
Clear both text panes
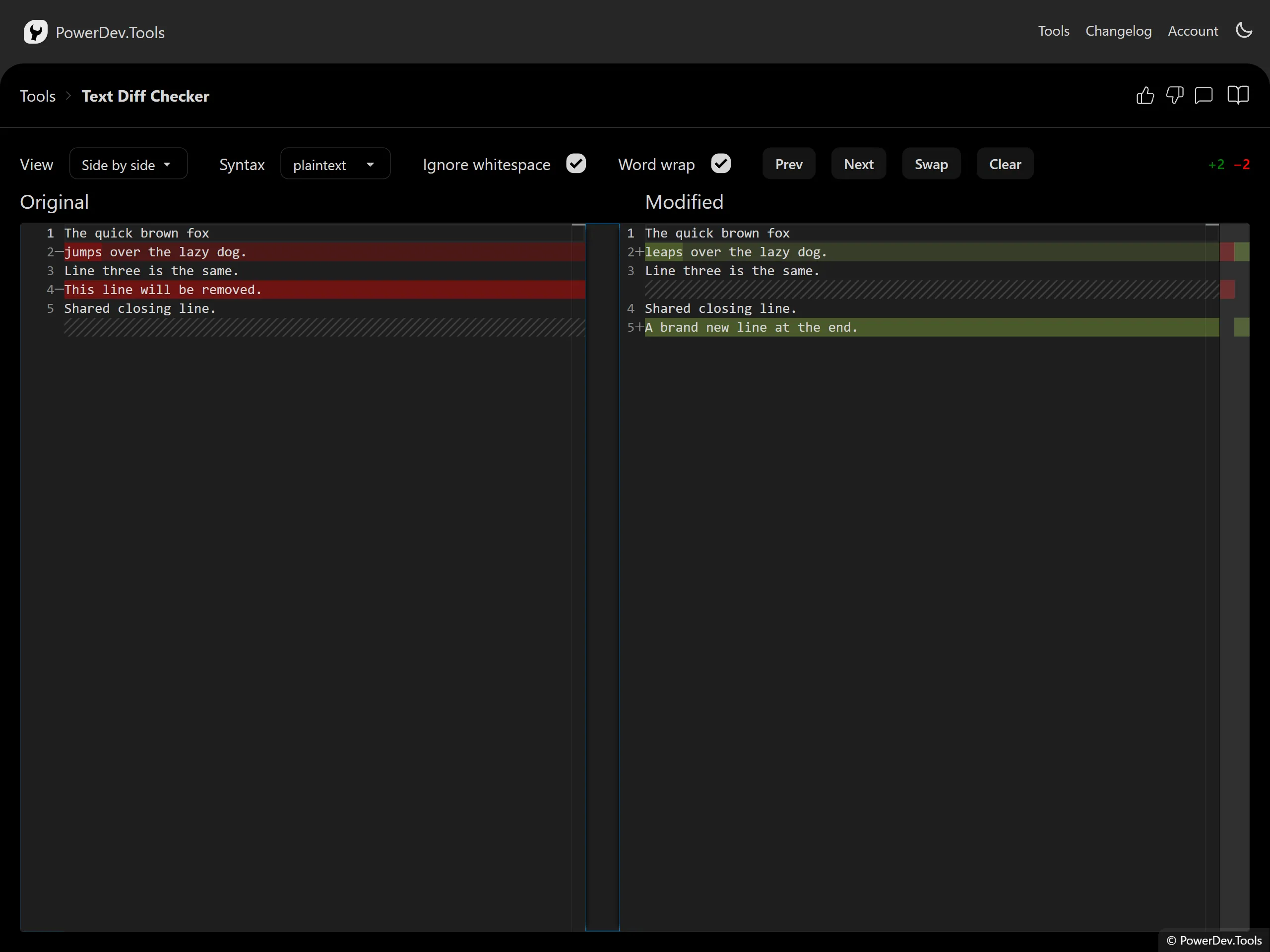(x=1005, y=164)
